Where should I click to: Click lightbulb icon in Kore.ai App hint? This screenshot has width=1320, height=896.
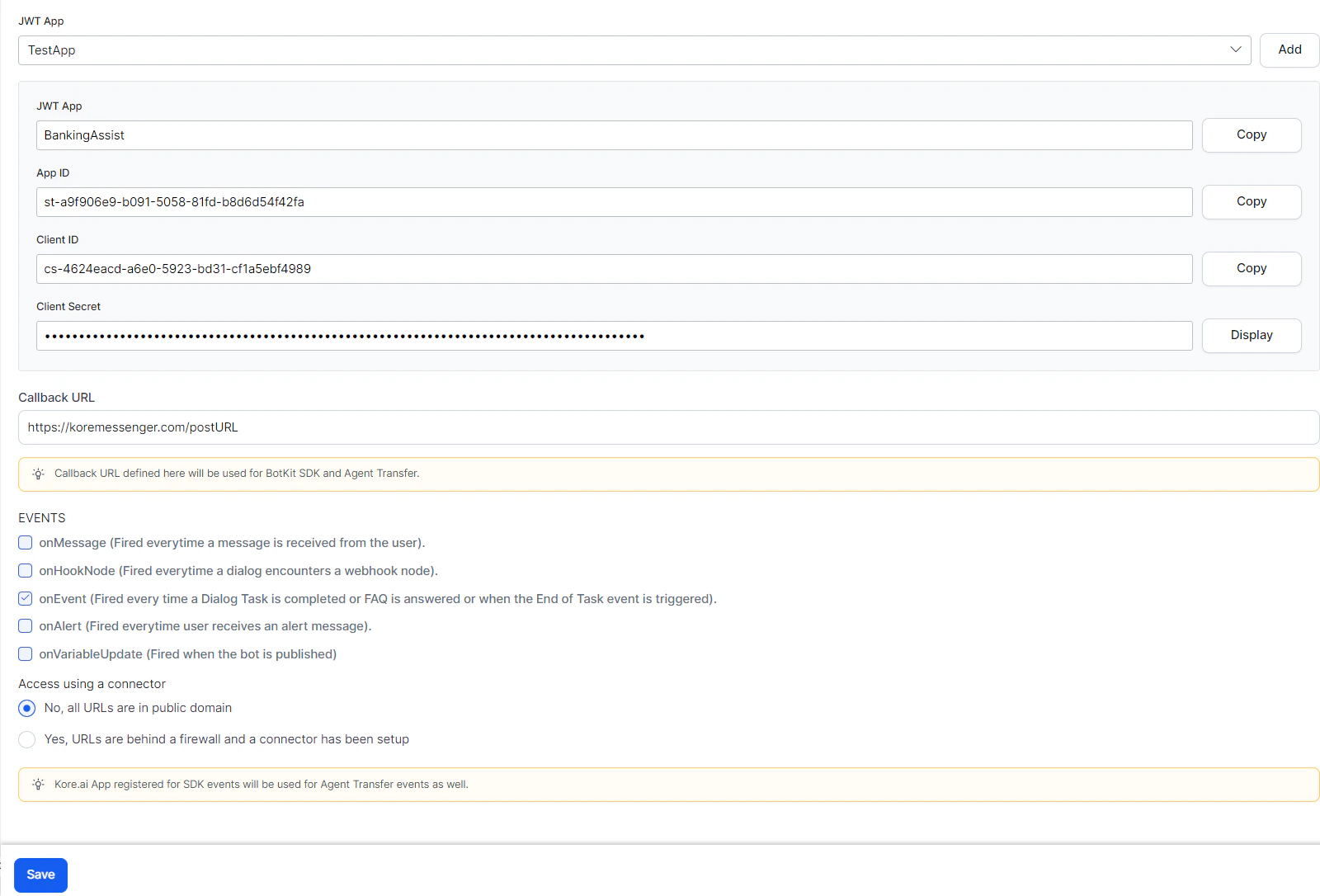(38, 785)
